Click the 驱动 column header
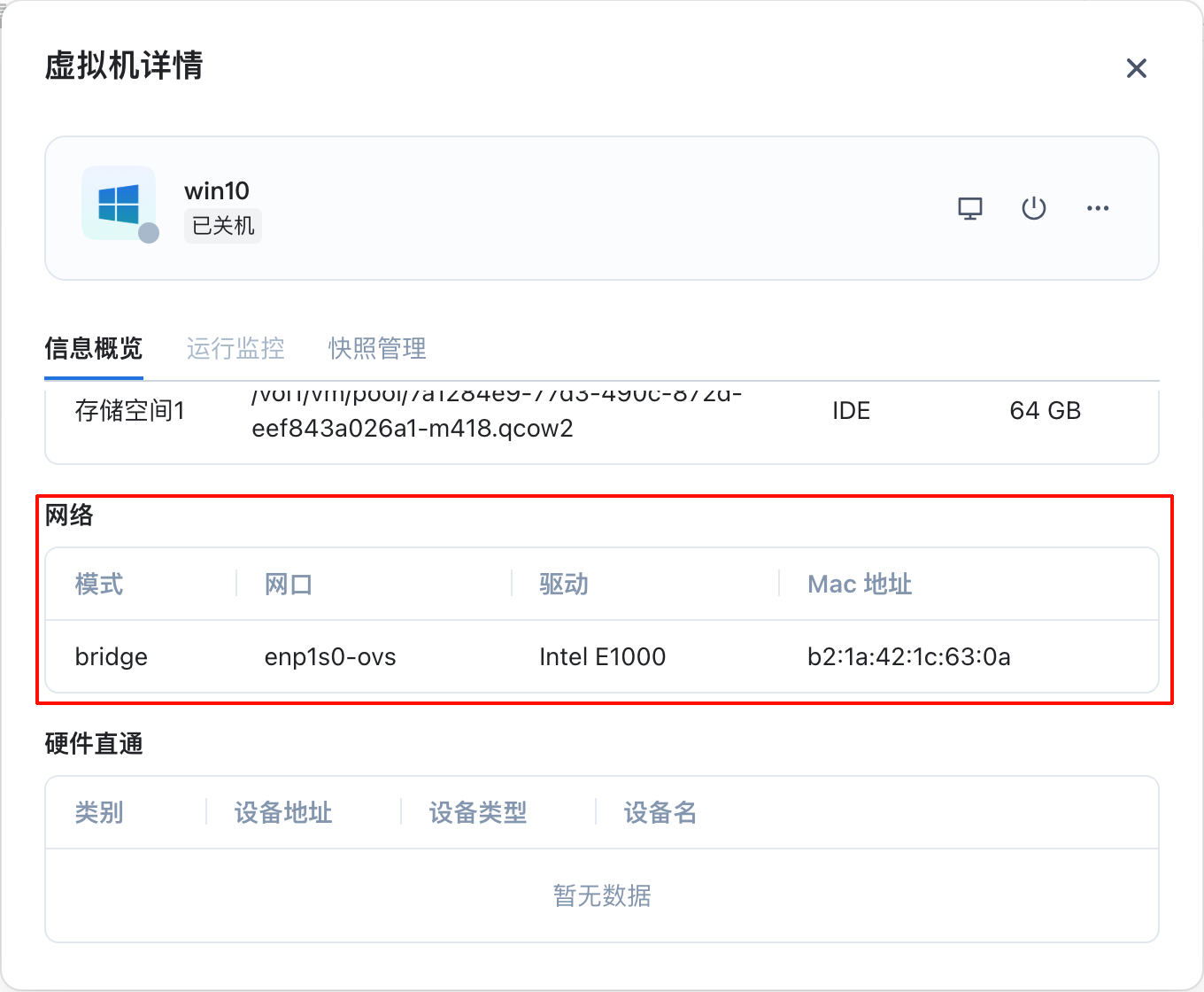This screenshot has width=1204, height=992. pyautogui.click(x=564, y=584)
